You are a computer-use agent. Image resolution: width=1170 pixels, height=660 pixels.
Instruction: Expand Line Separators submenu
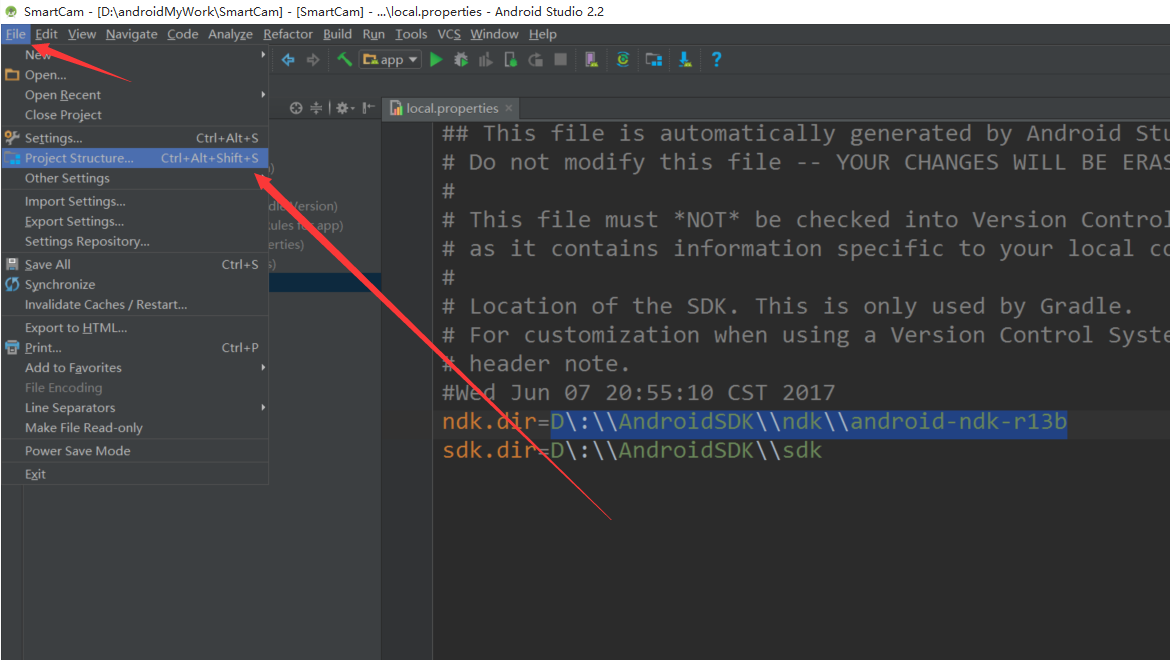[x=135, y=408]
